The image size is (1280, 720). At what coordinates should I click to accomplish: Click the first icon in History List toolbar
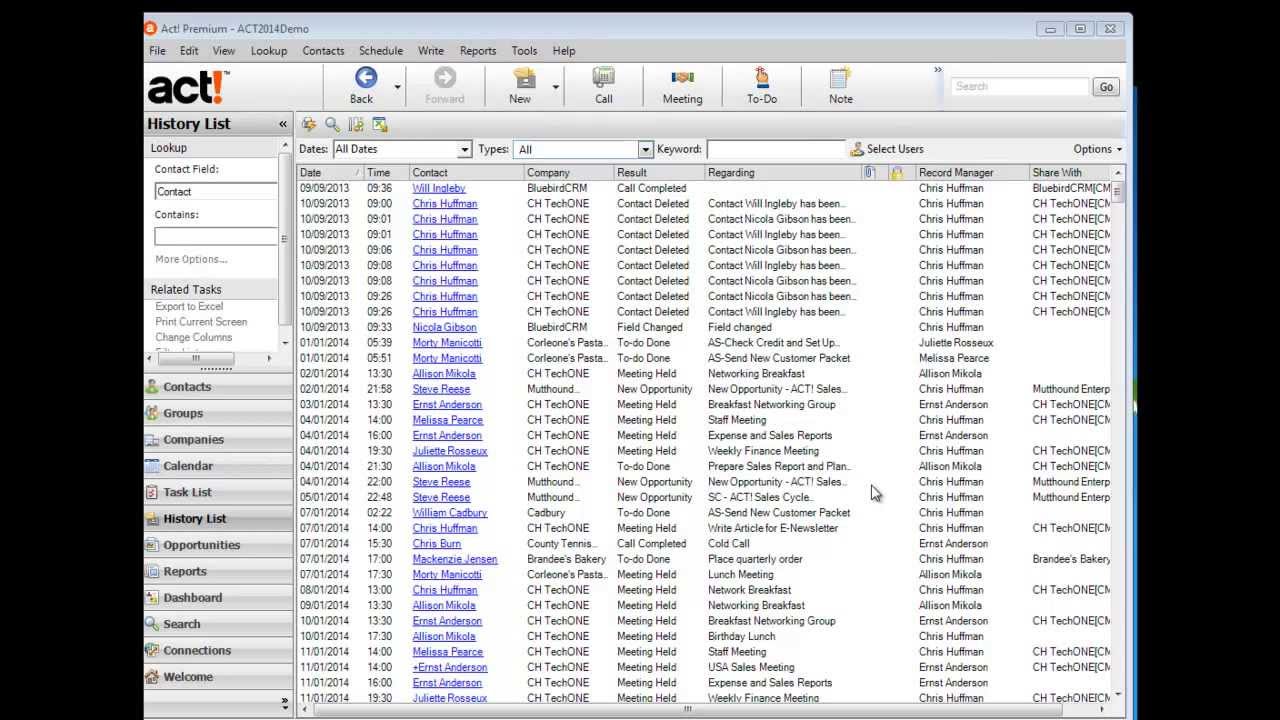309,125
